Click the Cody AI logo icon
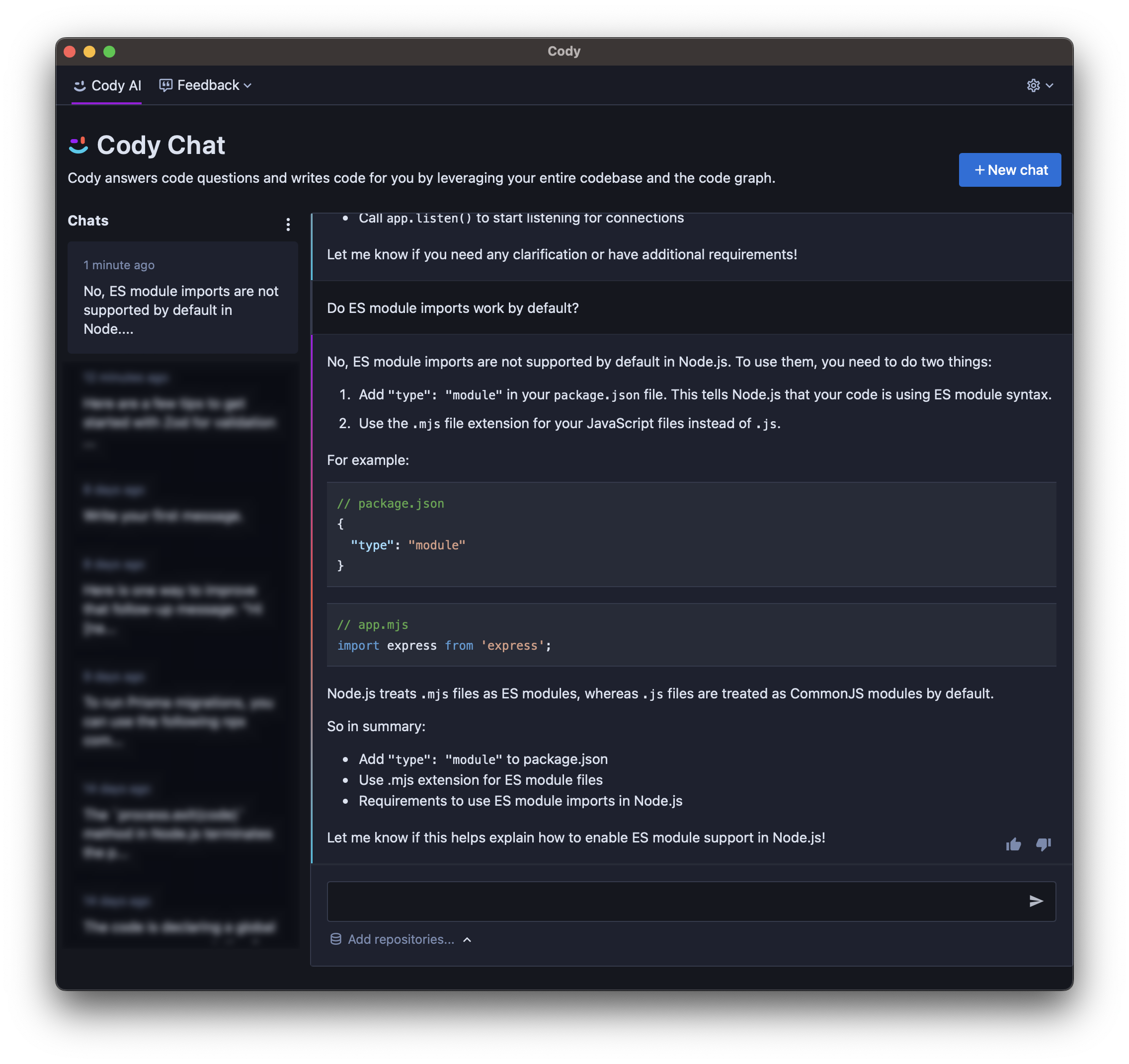This screenshot has height=1064, width=1129. click(78, 85)
